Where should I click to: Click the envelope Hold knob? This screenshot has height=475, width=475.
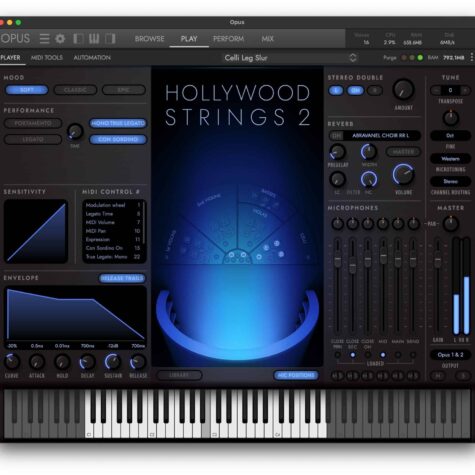pyautogui.click(x=62, y=362)
